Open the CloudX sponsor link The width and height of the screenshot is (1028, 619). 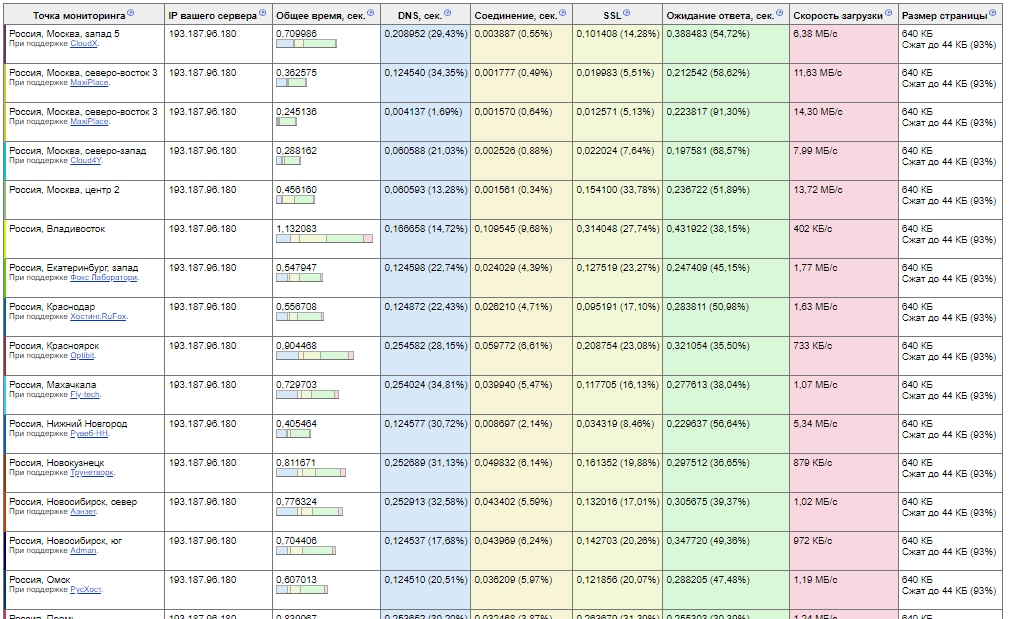point(84,44)
